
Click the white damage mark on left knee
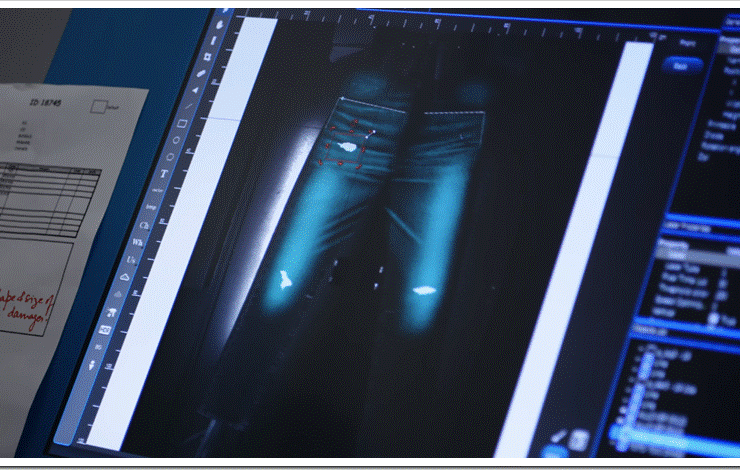pyautogui.click(x=285, y=278)
